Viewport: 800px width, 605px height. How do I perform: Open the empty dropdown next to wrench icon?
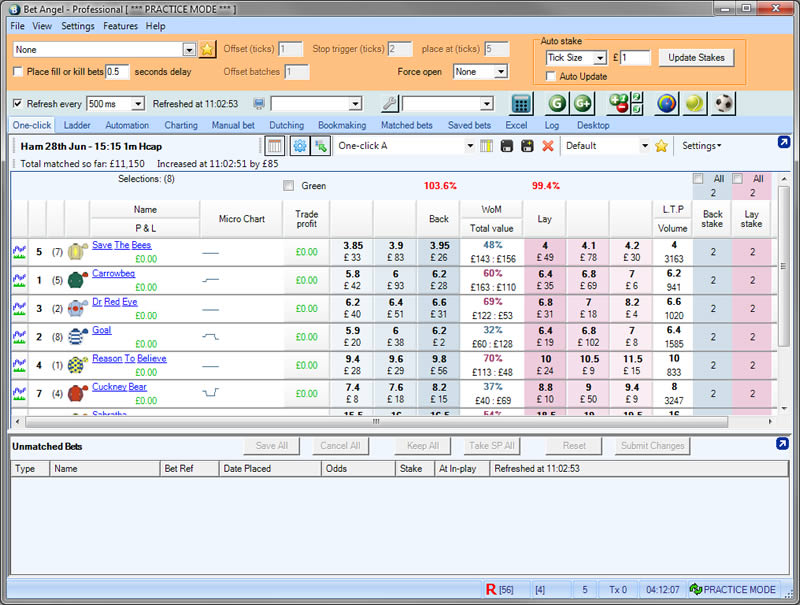pos(487,104)
